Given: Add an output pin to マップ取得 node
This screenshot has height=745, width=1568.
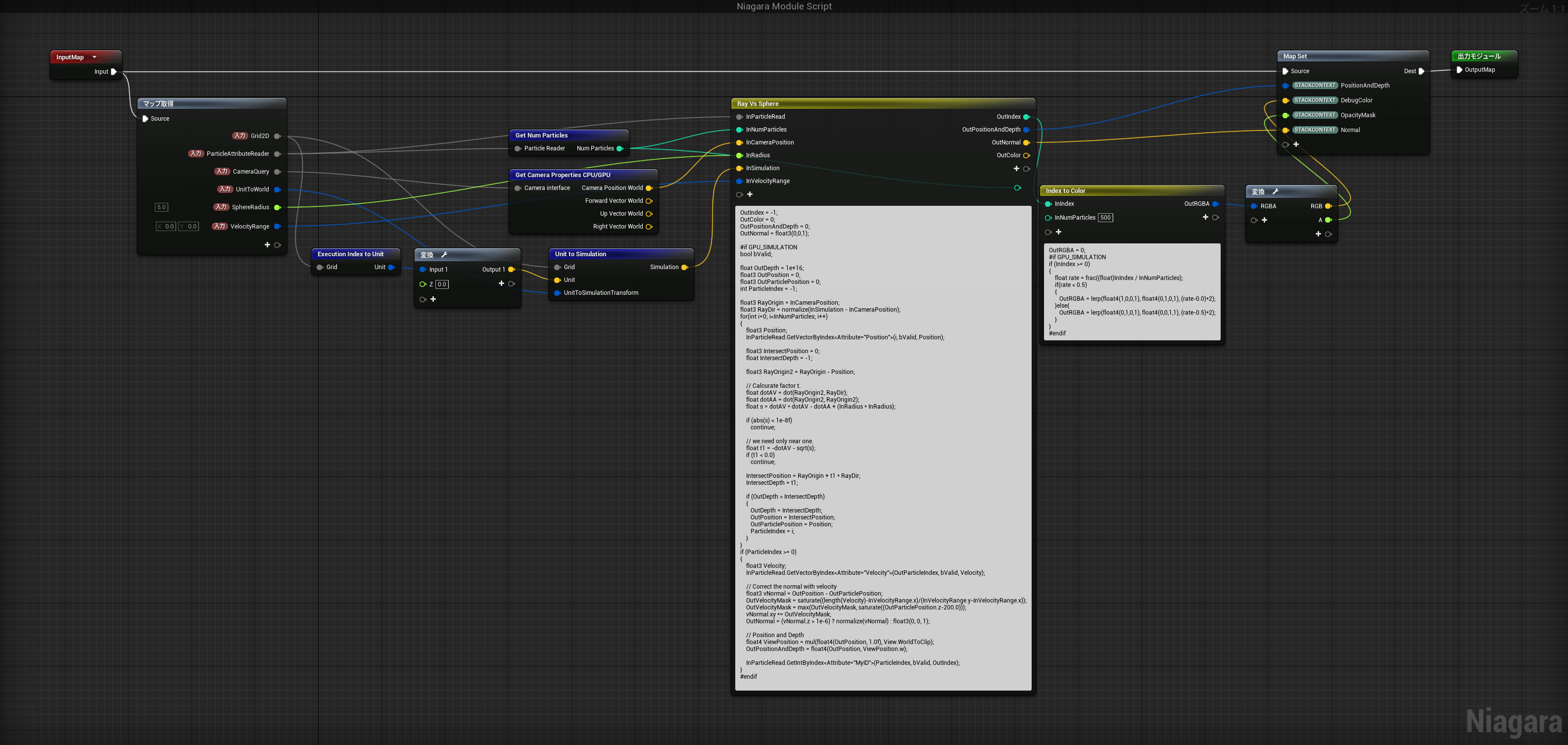Looking at the screenshot, I should click(267, 245).
